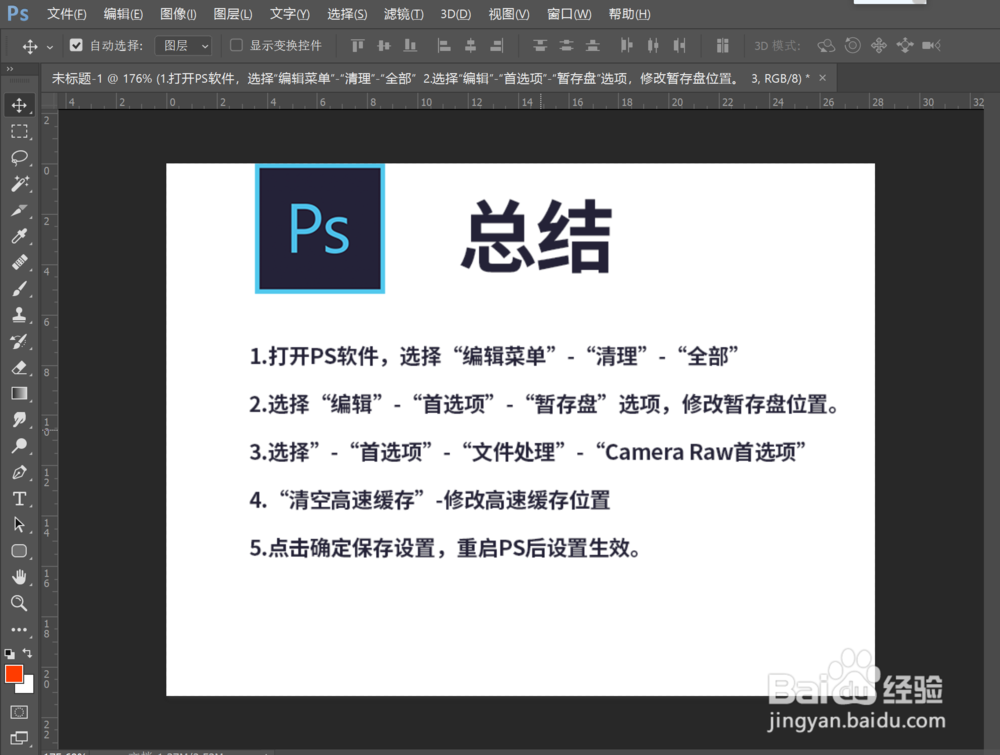Open the Auto-Select target dropdown showing 图层
Viewport: 1000px width, 755px height.
coord(183,45)
